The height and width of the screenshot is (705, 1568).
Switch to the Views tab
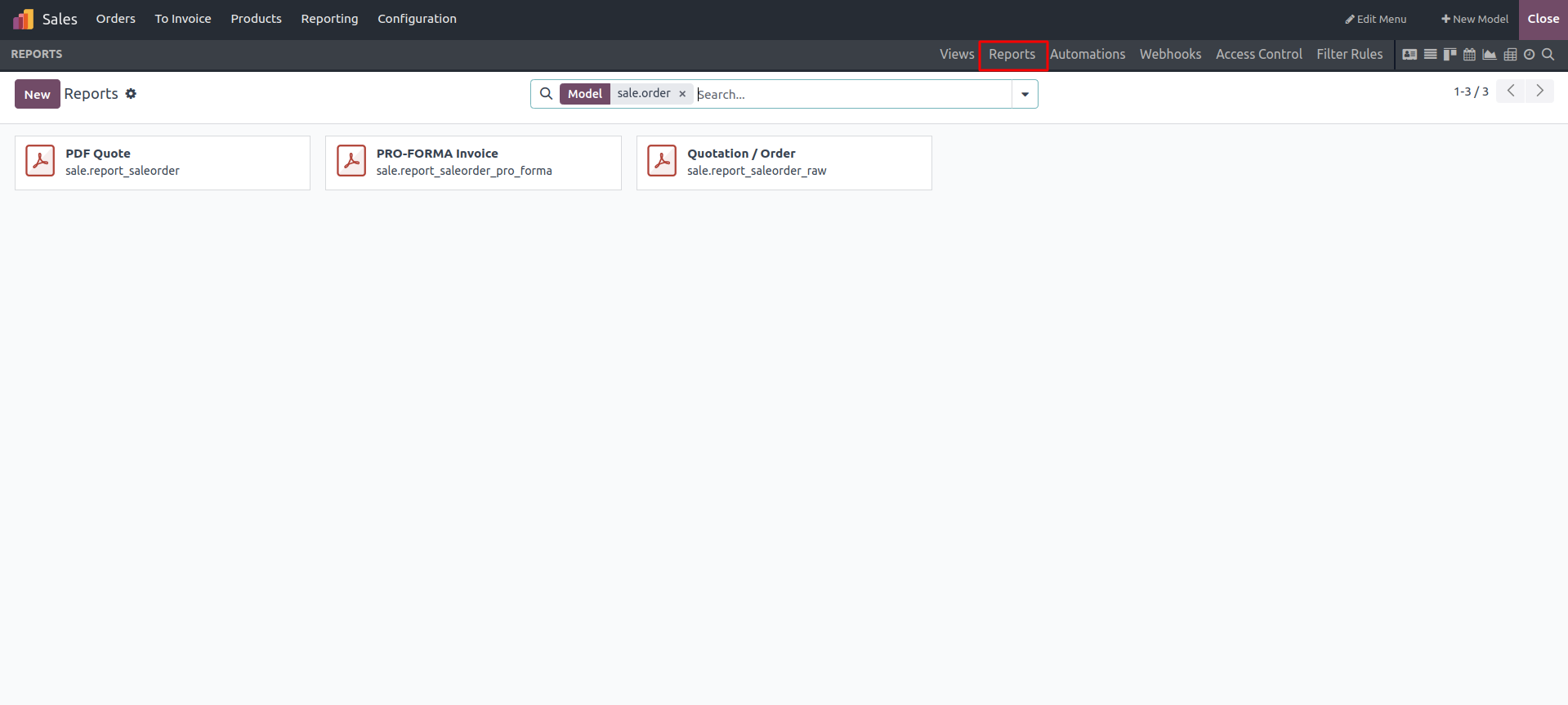957,54
